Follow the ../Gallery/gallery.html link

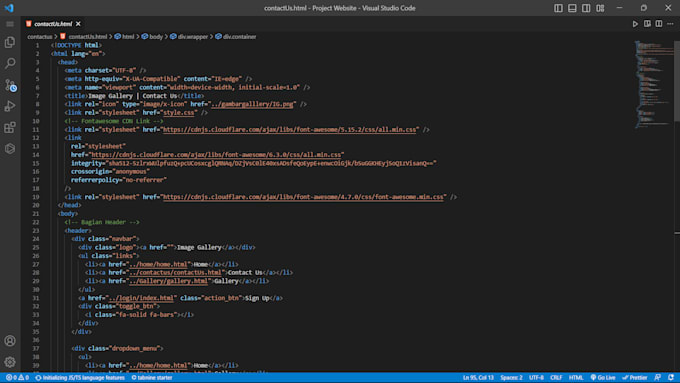(x=168, y=281)
